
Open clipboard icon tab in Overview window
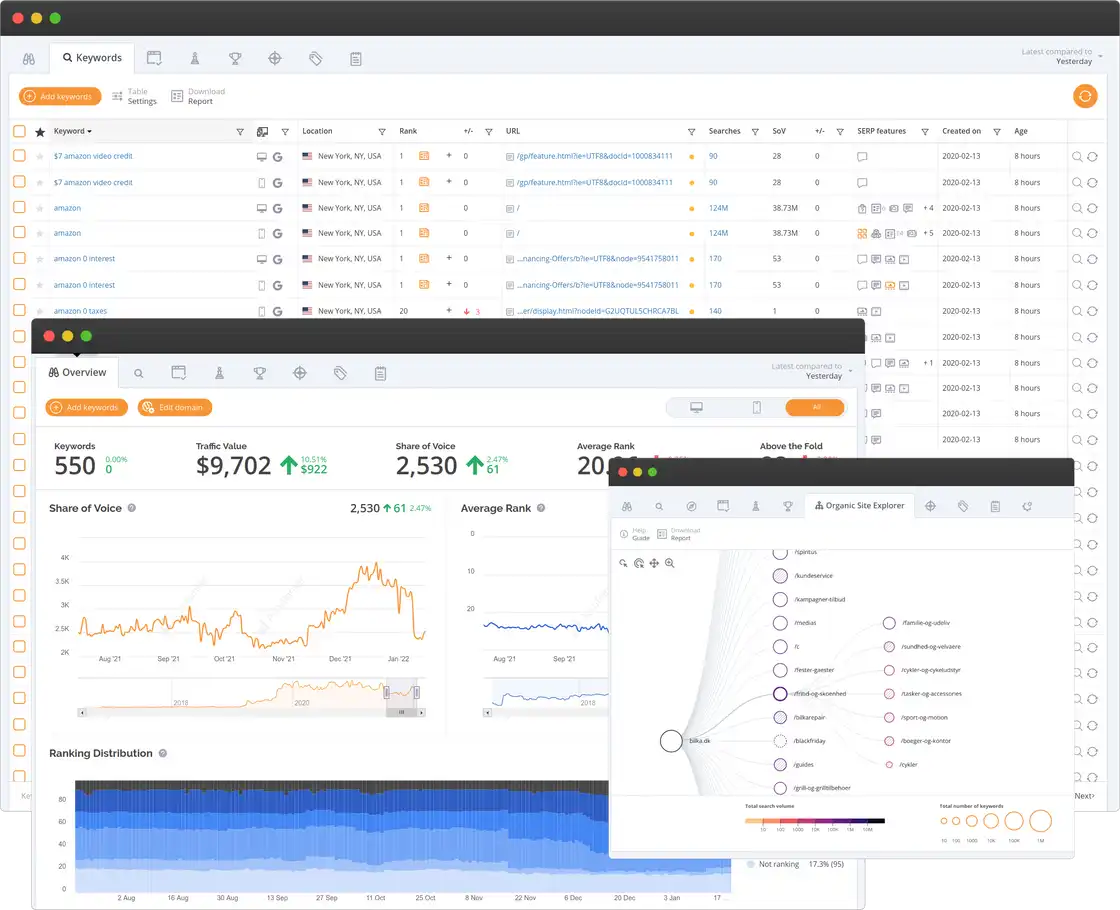[x=381, y=373]
